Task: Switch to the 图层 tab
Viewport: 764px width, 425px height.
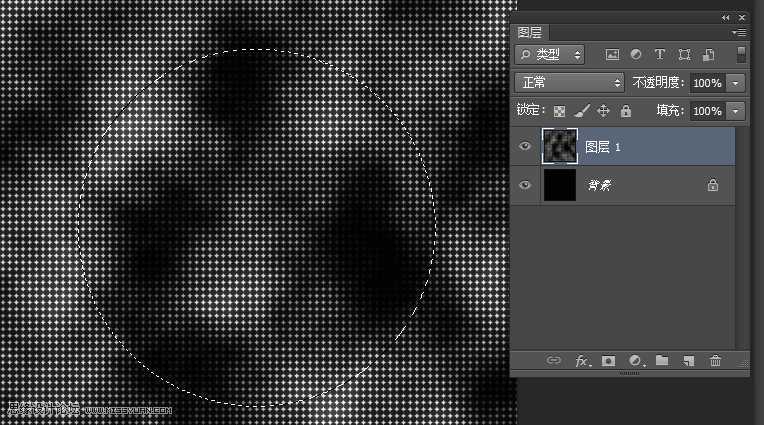Action: 530,33
